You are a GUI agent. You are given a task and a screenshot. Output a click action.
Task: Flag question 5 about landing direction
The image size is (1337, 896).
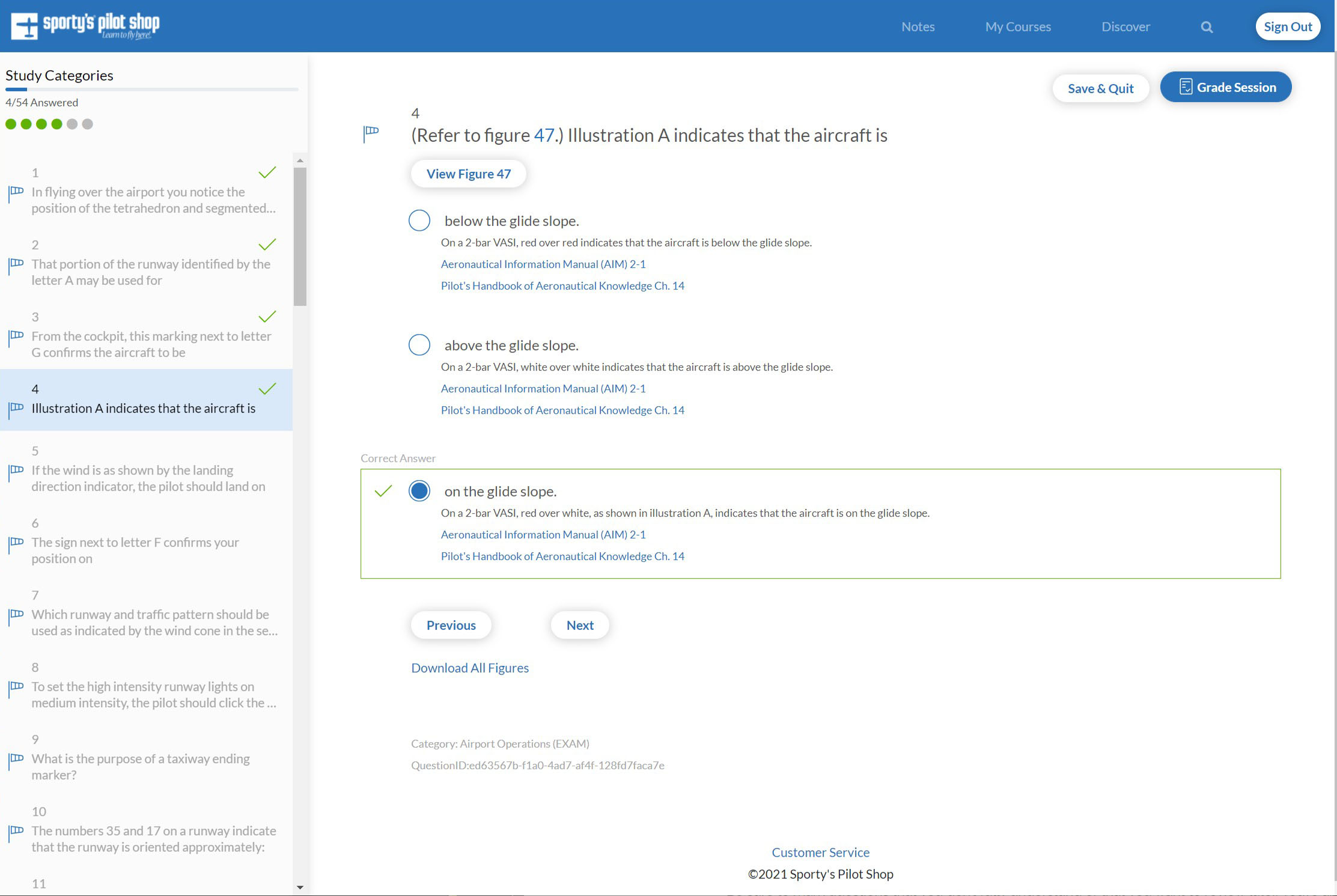[x=16, y=471]
